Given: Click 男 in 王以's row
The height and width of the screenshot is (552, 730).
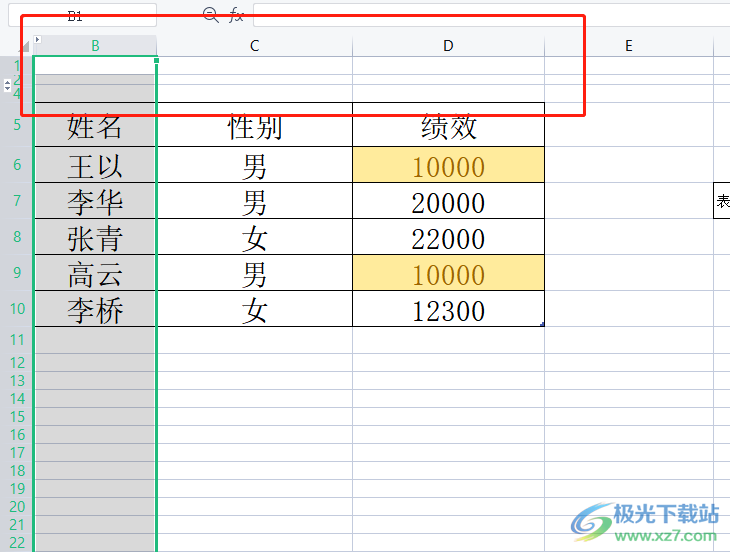Looking at the screenshot, I should coord(255,165).
